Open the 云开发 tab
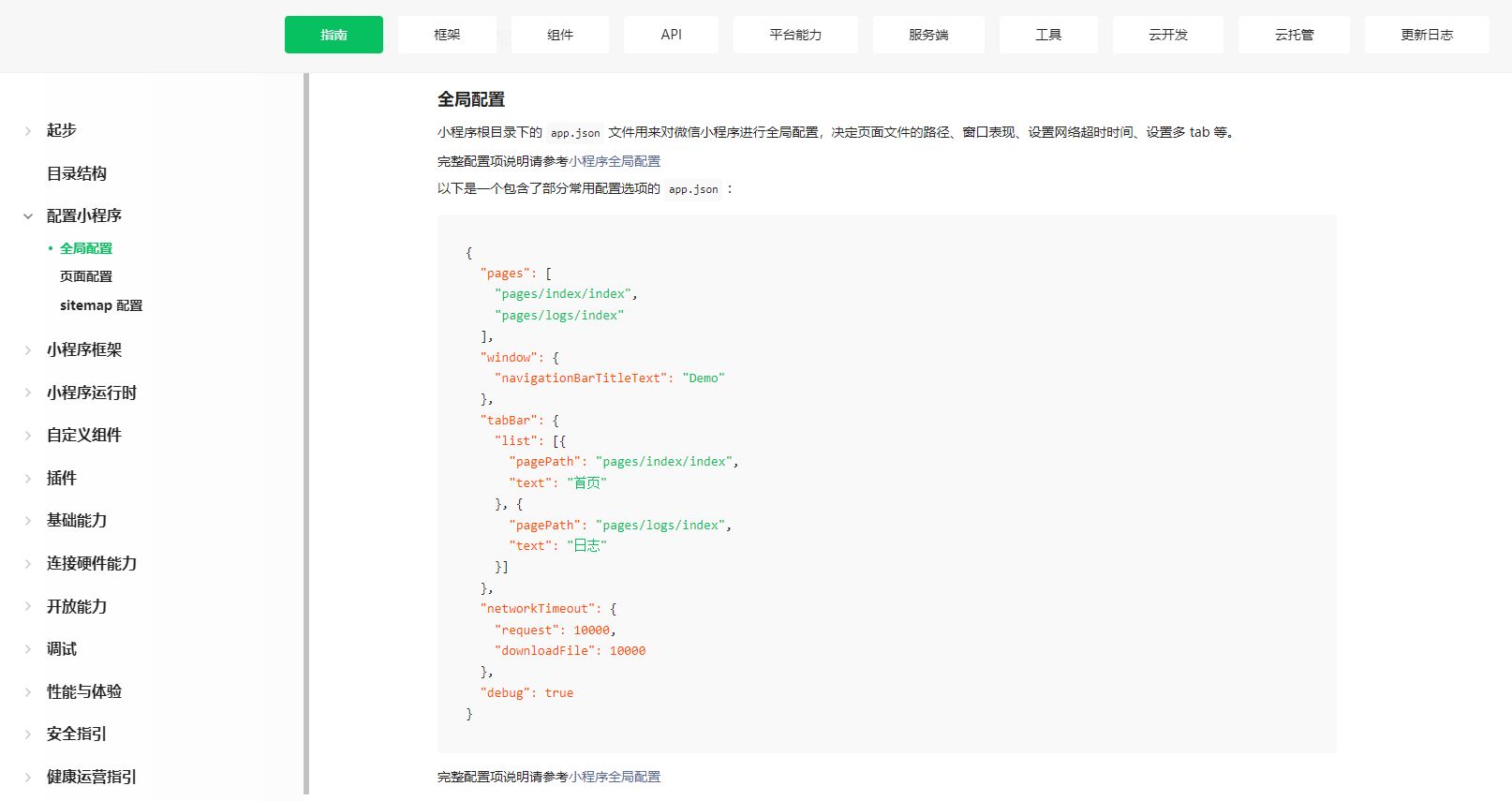This screenshot has width=1512, height=801. 1168,35
